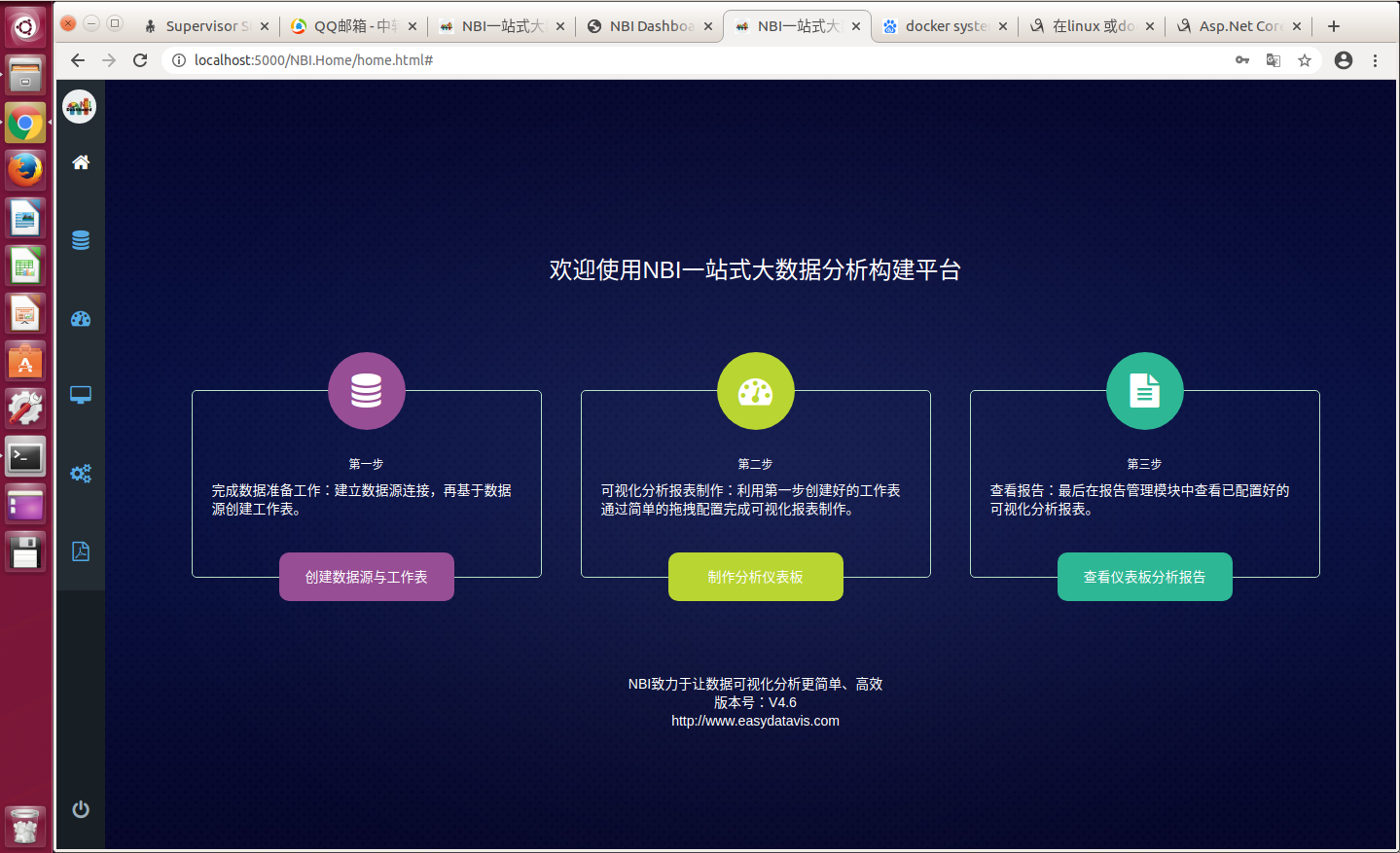Screen dimensions: 1400x853
Task: Open the PDF document sidebar icon
Action: coord(81,551)
